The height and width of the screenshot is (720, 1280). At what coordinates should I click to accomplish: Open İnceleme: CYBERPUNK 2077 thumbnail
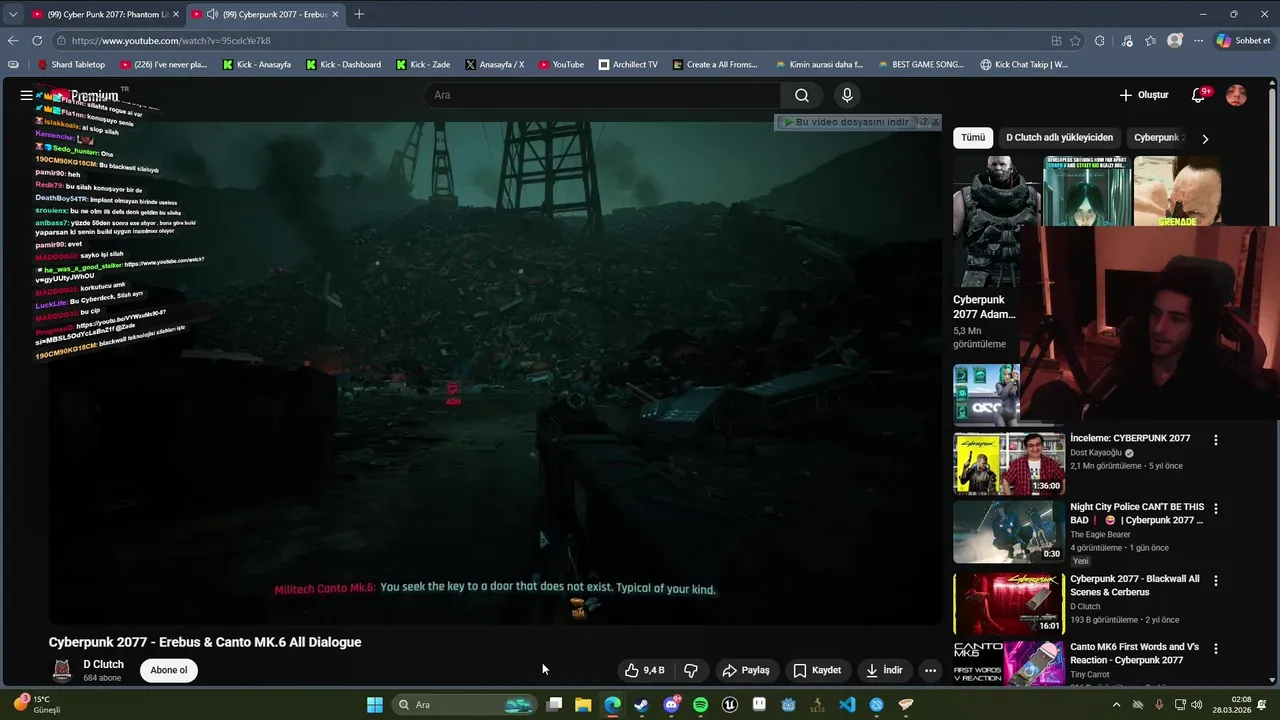coord(1009,463)
